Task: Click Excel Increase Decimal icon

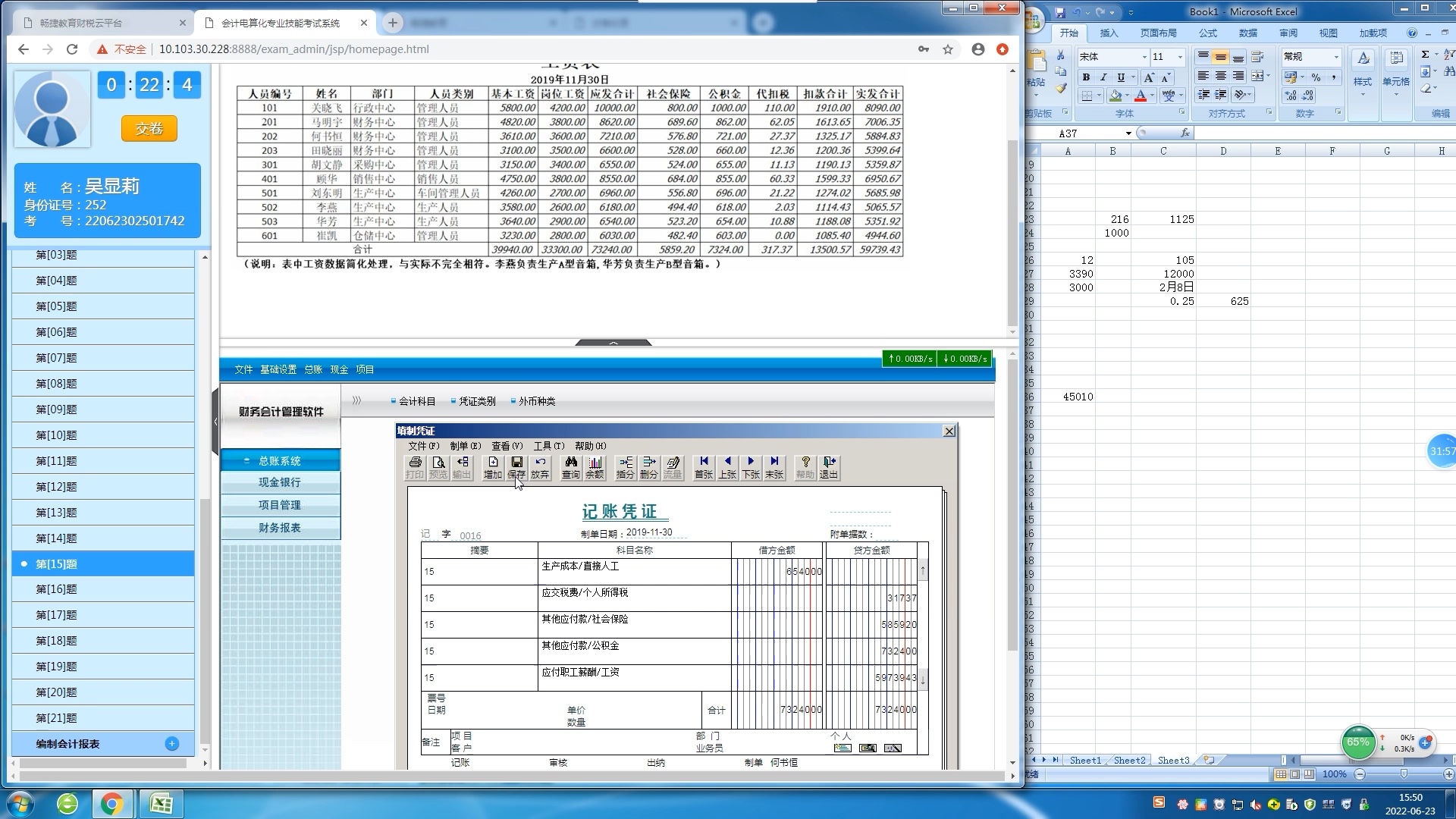Action: point(1291,96)
